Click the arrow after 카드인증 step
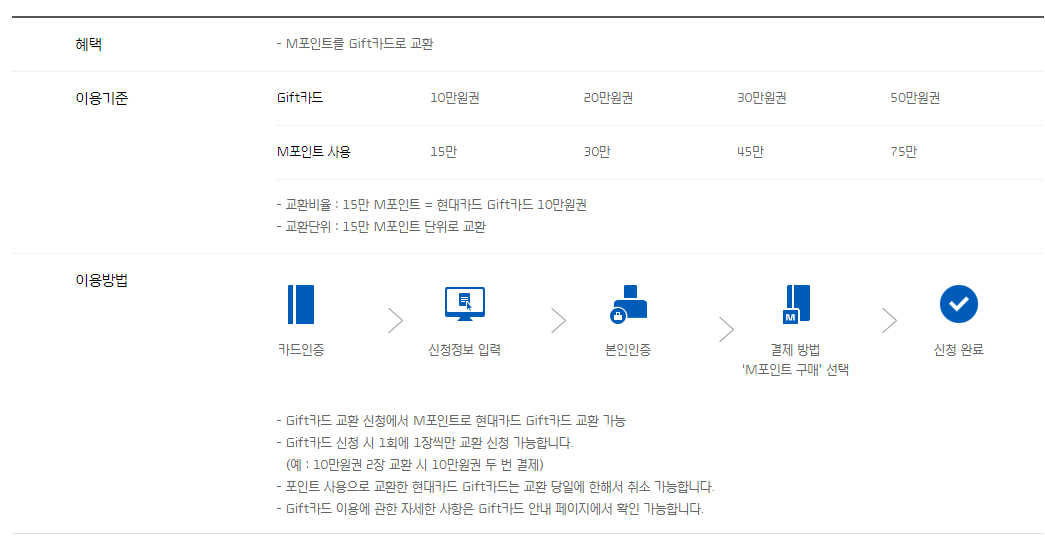This screenshot has width=1045, height=545. [396, 320]
